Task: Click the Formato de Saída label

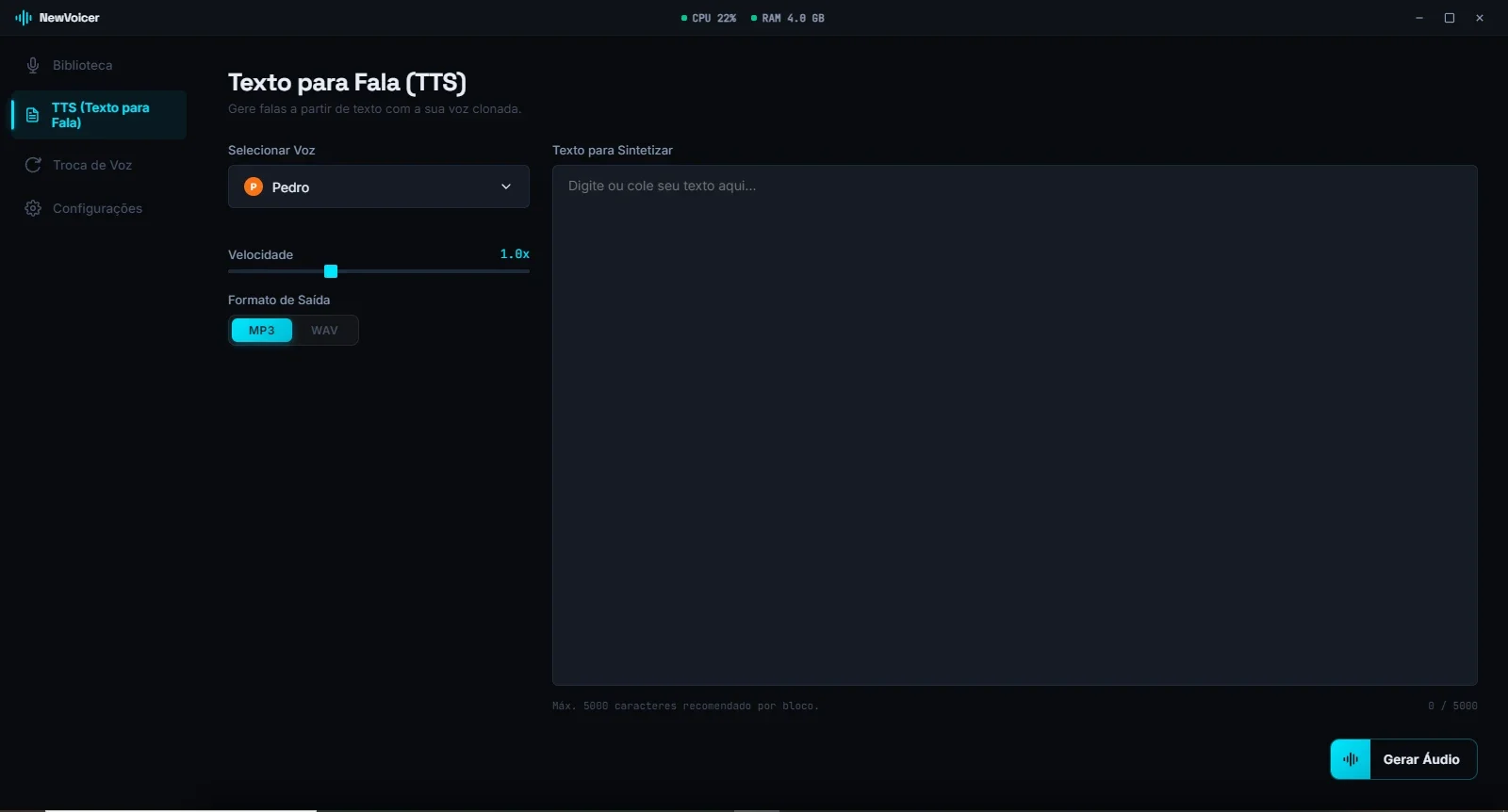Action: [x=279, y=300]
